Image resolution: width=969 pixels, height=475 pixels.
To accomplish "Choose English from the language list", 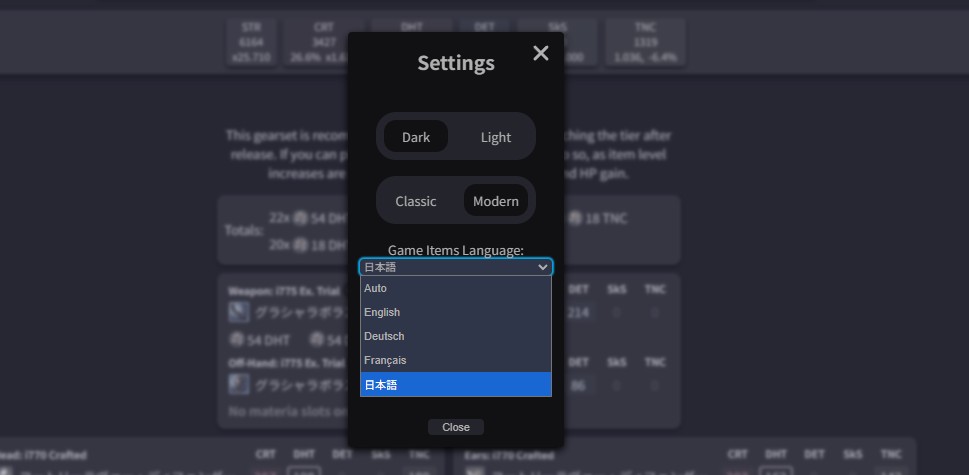I will [x=455, y=312].
